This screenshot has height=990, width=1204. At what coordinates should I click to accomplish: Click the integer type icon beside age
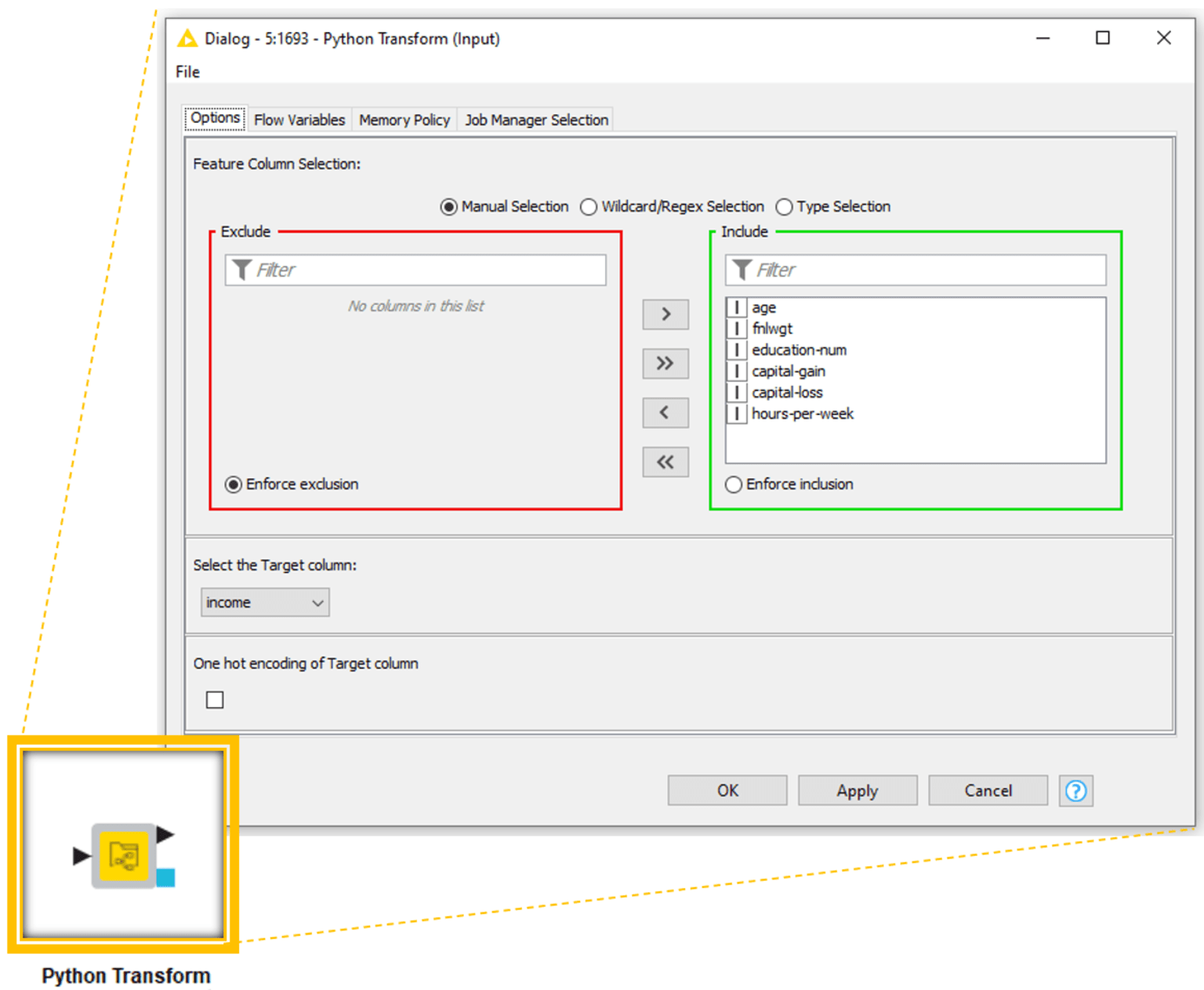click(x=736, y=307)
